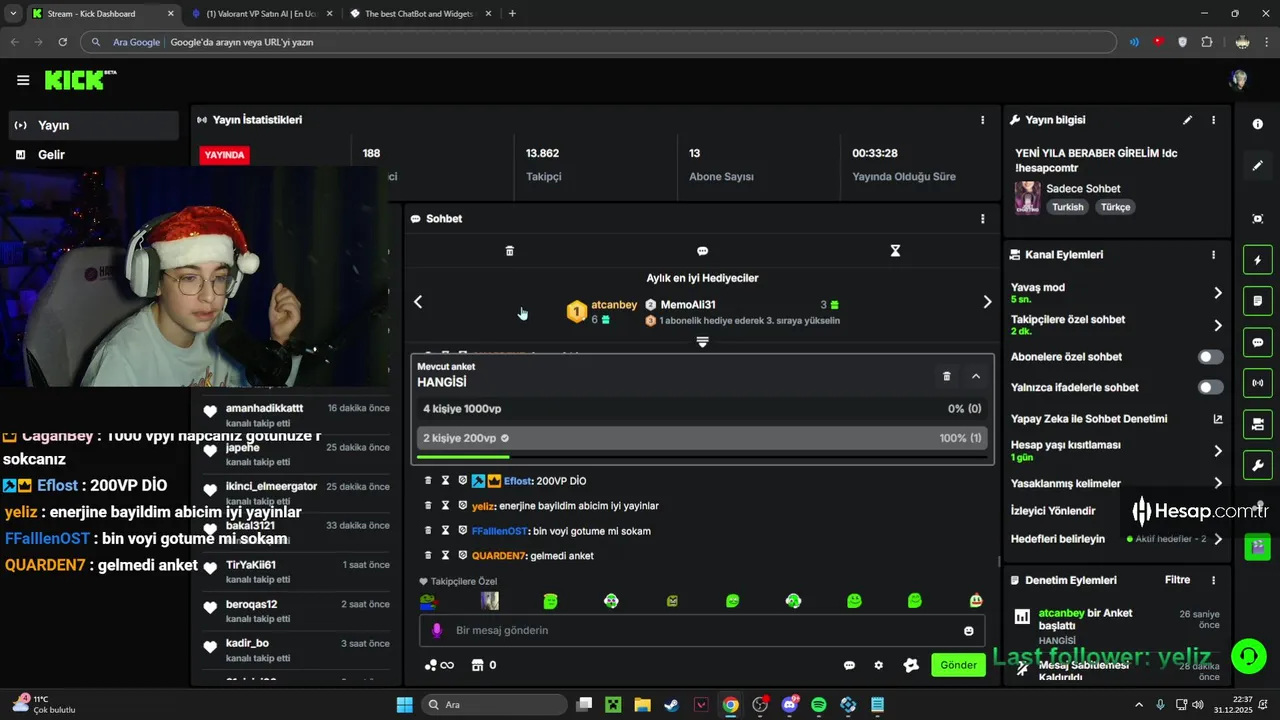
Task: Open Yayın bilgisi three-dot menu
Action: coord(1214,120)
